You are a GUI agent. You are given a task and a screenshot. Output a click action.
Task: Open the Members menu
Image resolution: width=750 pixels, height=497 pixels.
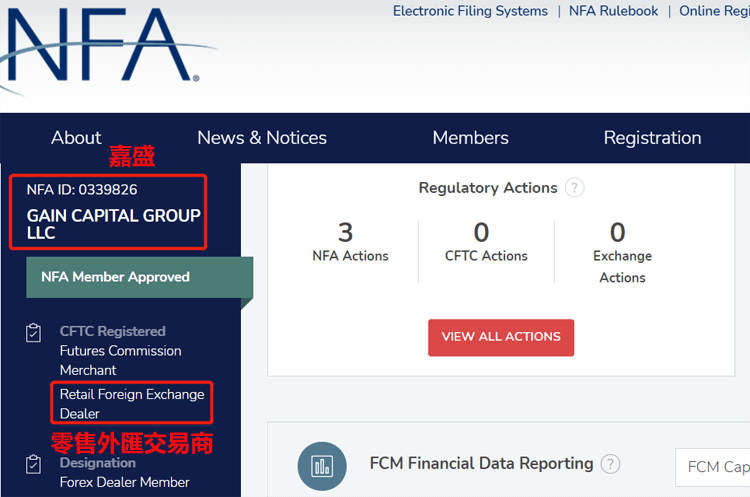[x=470, y=138]
